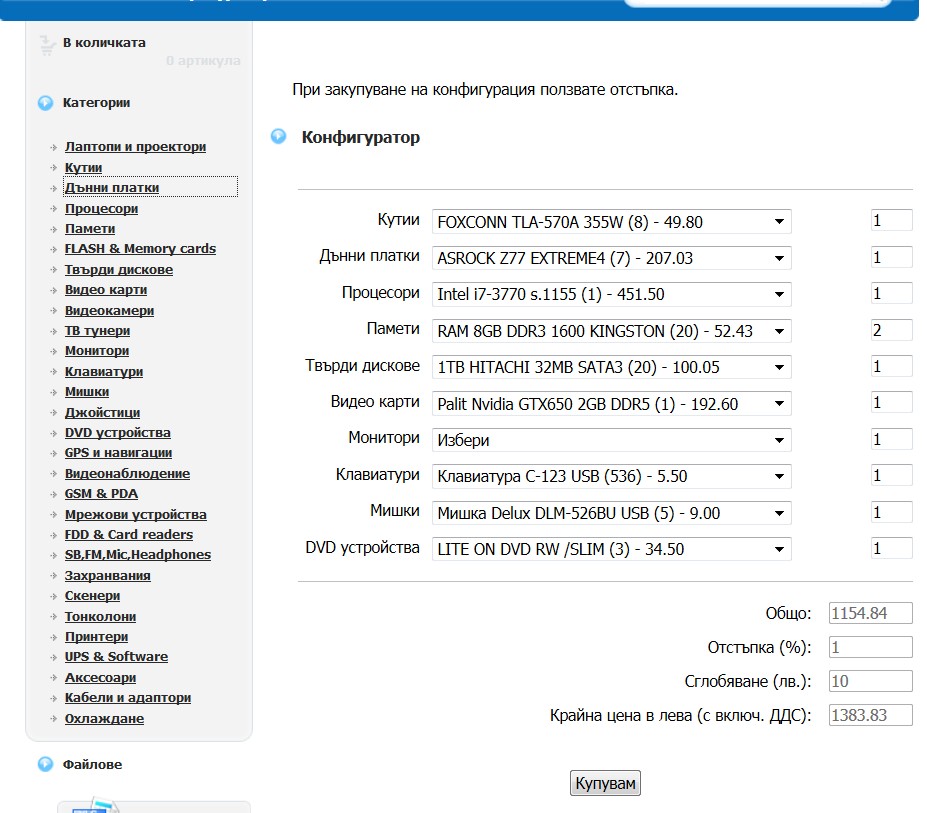The height and width of the screenshot is (813, 927).
Task: Focus the Сглобяване (лв.) assembly field
Action: (870, 682)
